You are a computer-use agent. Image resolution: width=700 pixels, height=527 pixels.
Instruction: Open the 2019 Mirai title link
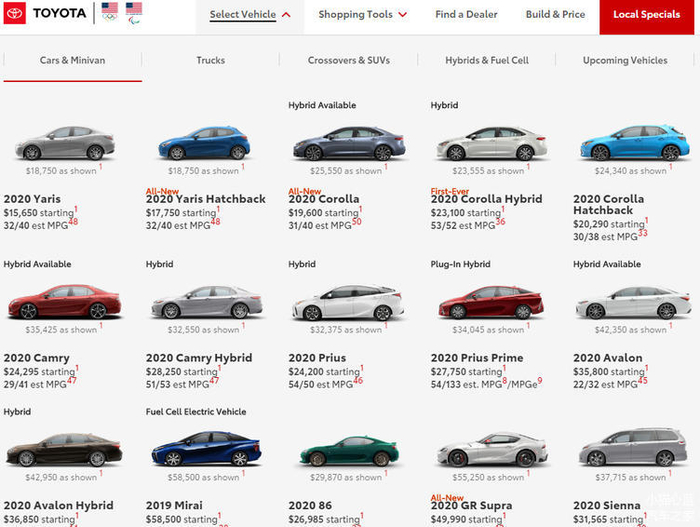[174, 505]
